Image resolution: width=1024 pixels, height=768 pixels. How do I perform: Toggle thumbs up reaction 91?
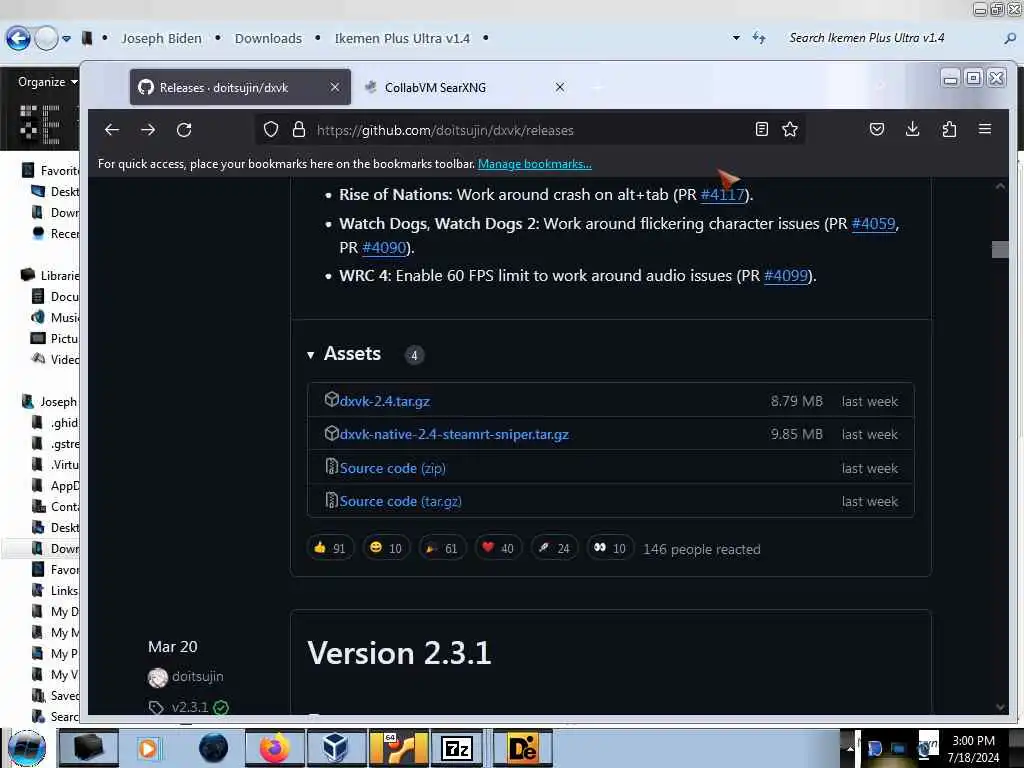[330, 548]
